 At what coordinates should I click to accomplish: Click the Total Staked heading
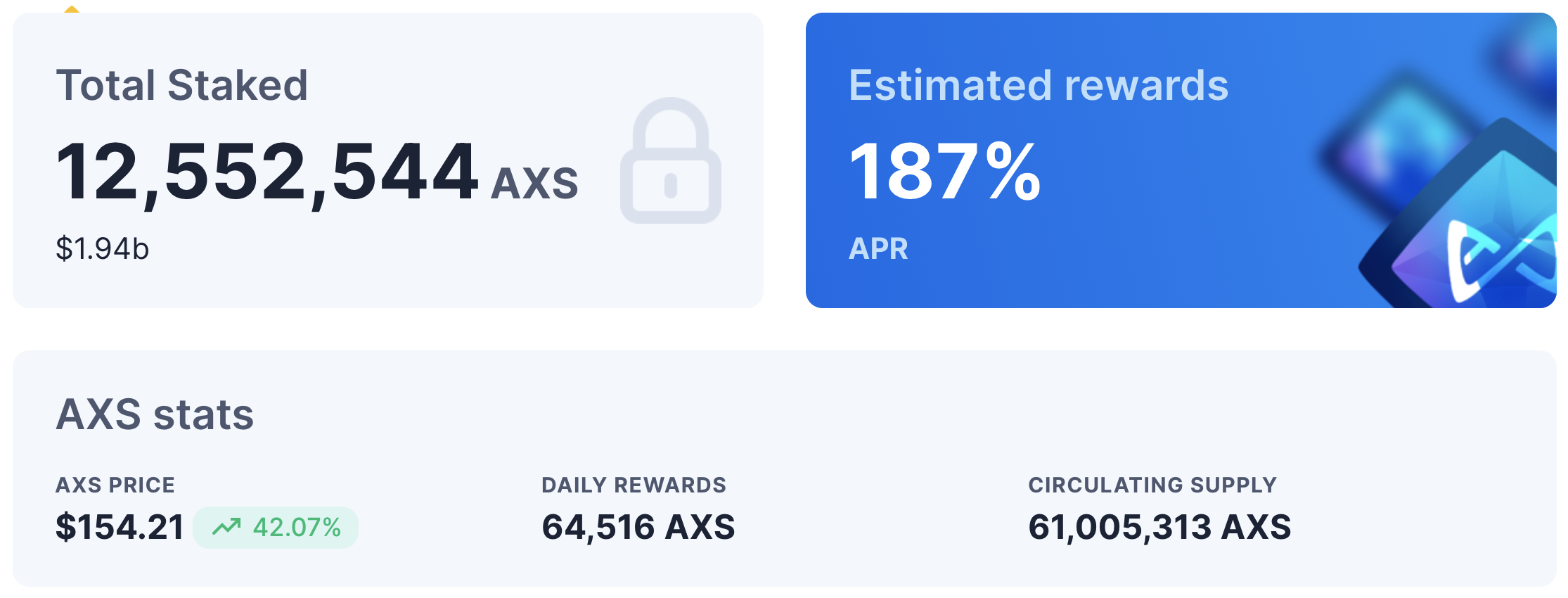pos(182,85)
